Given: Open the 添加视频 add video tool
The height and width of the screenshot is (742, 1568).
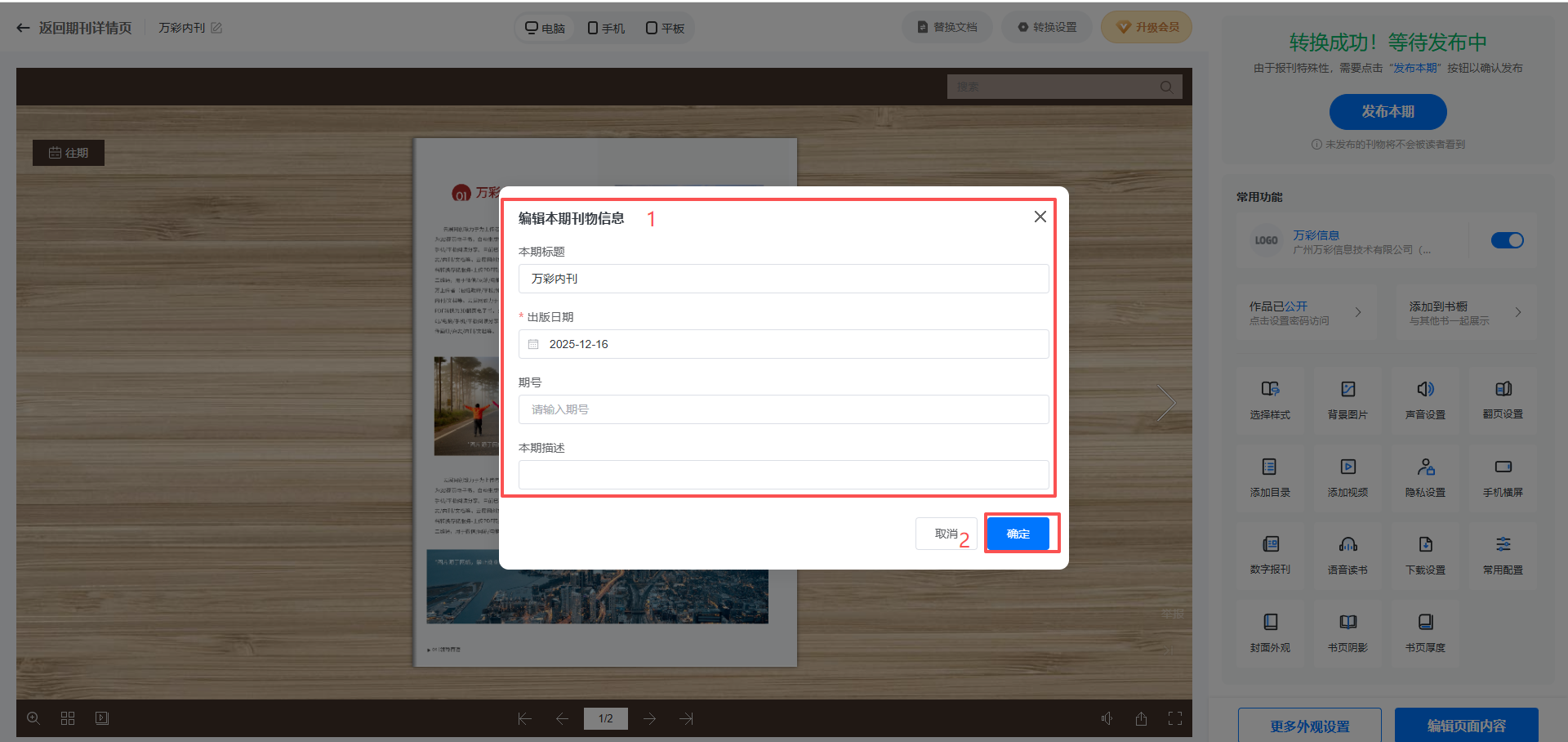Looking at the screenshot, I should (1347, 467).
